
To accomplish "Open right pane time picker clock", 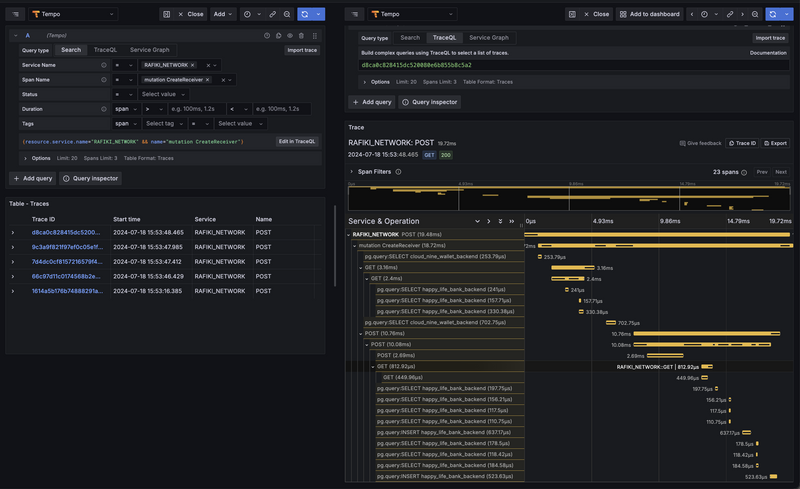I will coord(704,14).
